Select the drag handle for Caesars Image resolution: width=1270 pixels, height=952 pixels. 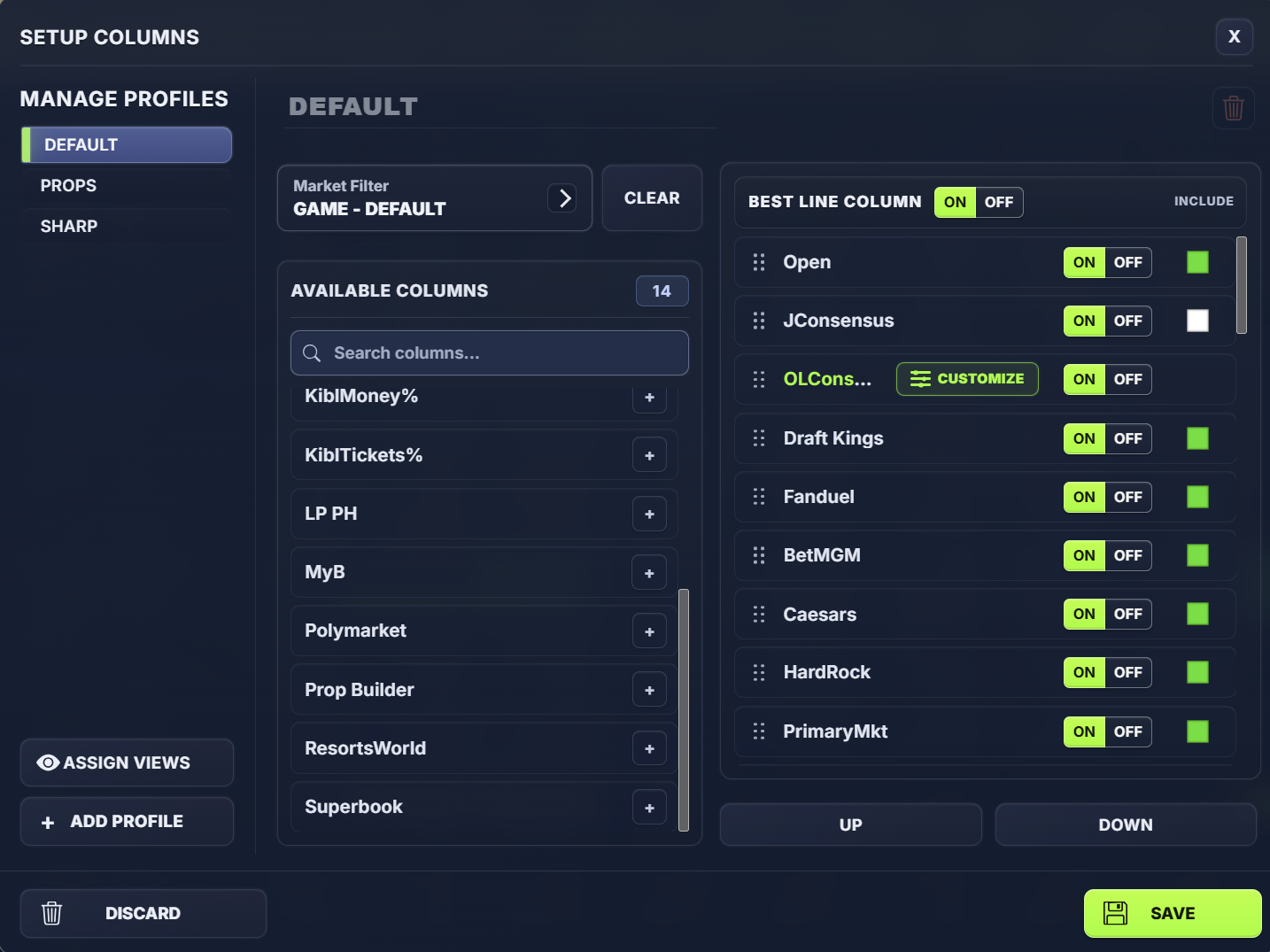(x=759, y=614)
